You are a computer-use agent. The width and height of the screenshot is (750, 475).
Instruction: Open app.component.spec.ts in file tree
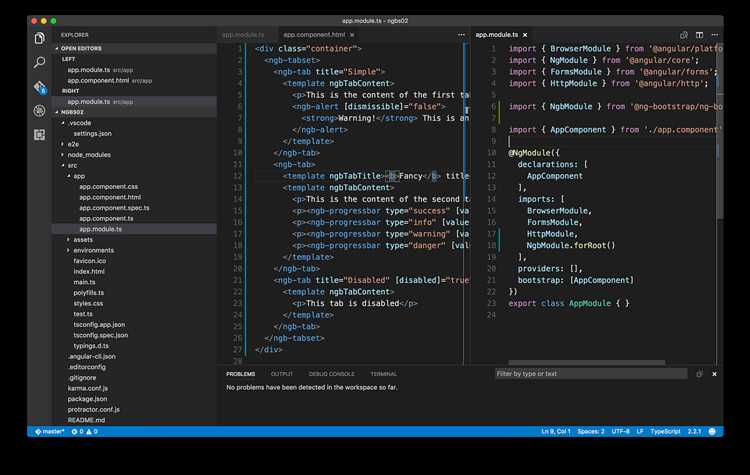point(114,208)
